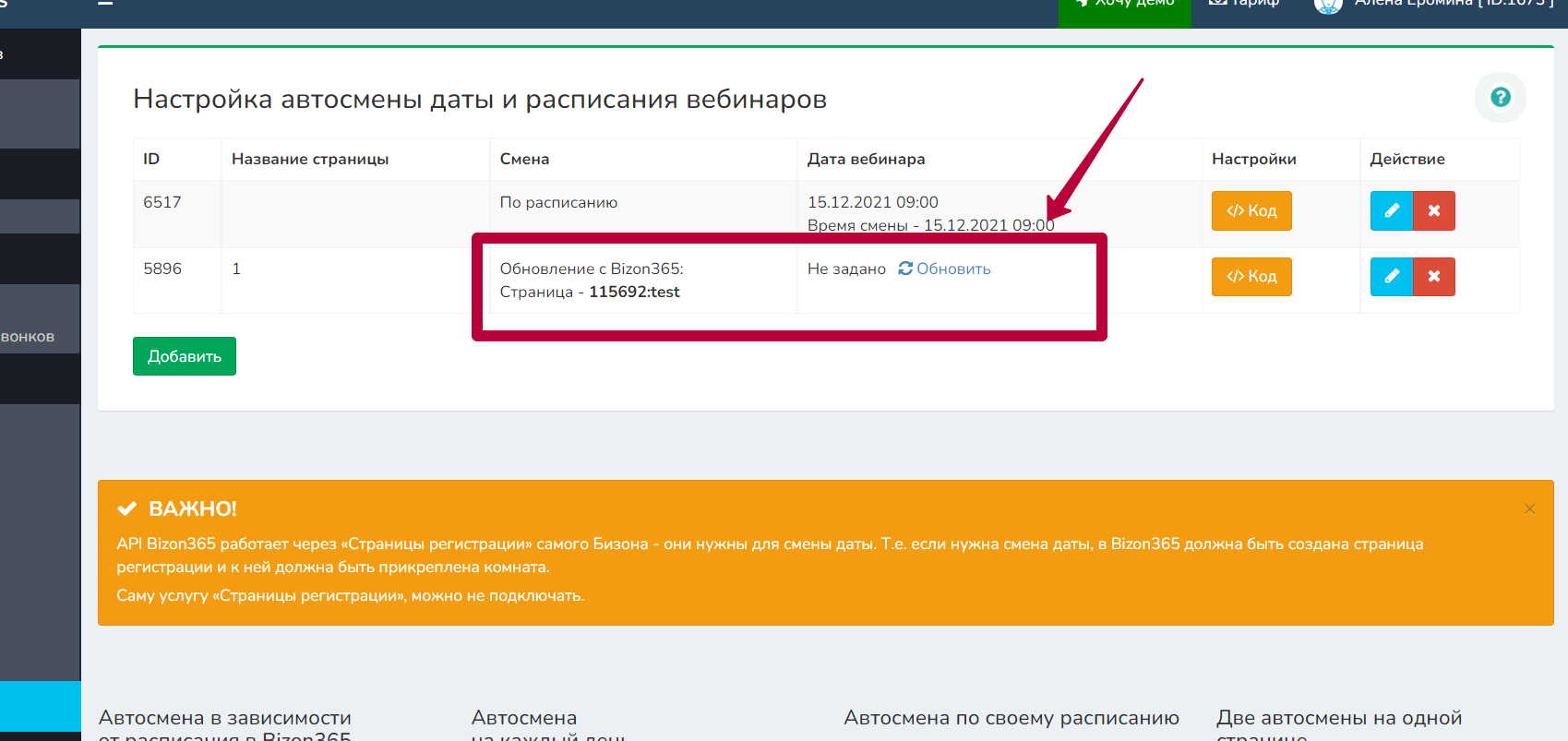1568x741 pixels.
Task: Toggle the sidebar with the hamburger icon
Action: (105, 4)
